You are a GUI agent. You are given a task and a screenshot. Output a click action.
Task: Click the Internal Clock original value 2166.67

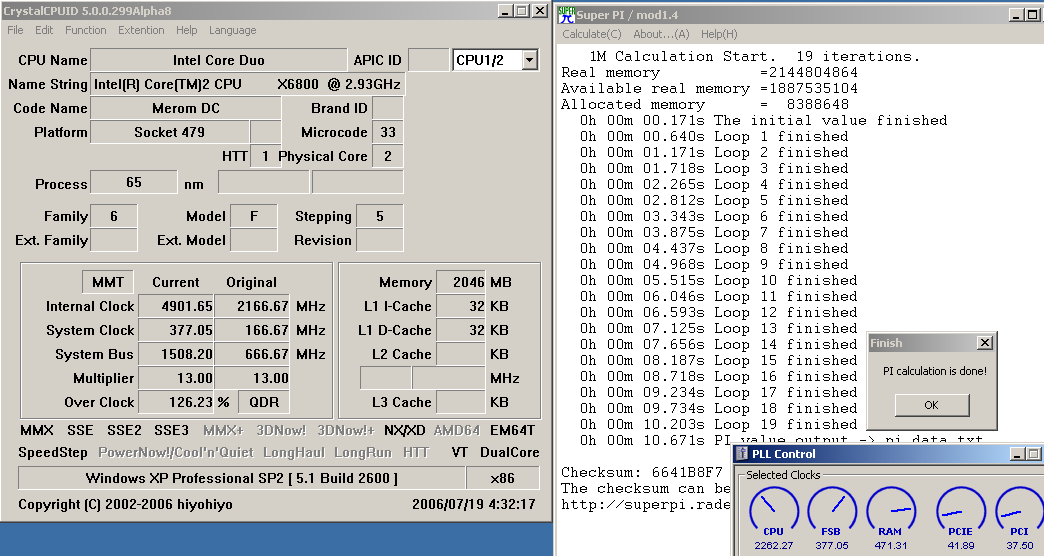(252, 306)
